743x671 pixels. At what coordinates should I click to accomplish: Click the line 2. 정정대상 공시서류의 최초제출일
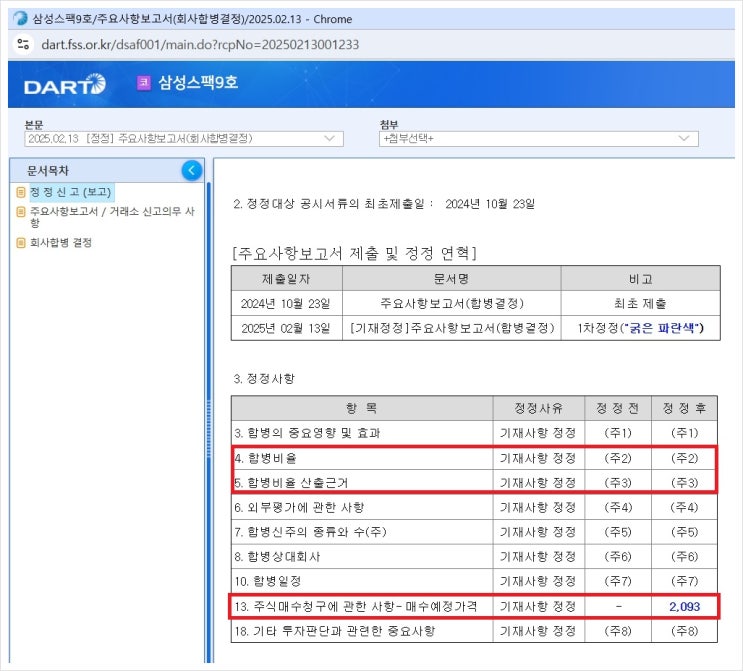pyautogui.click(x=384, y=204)
